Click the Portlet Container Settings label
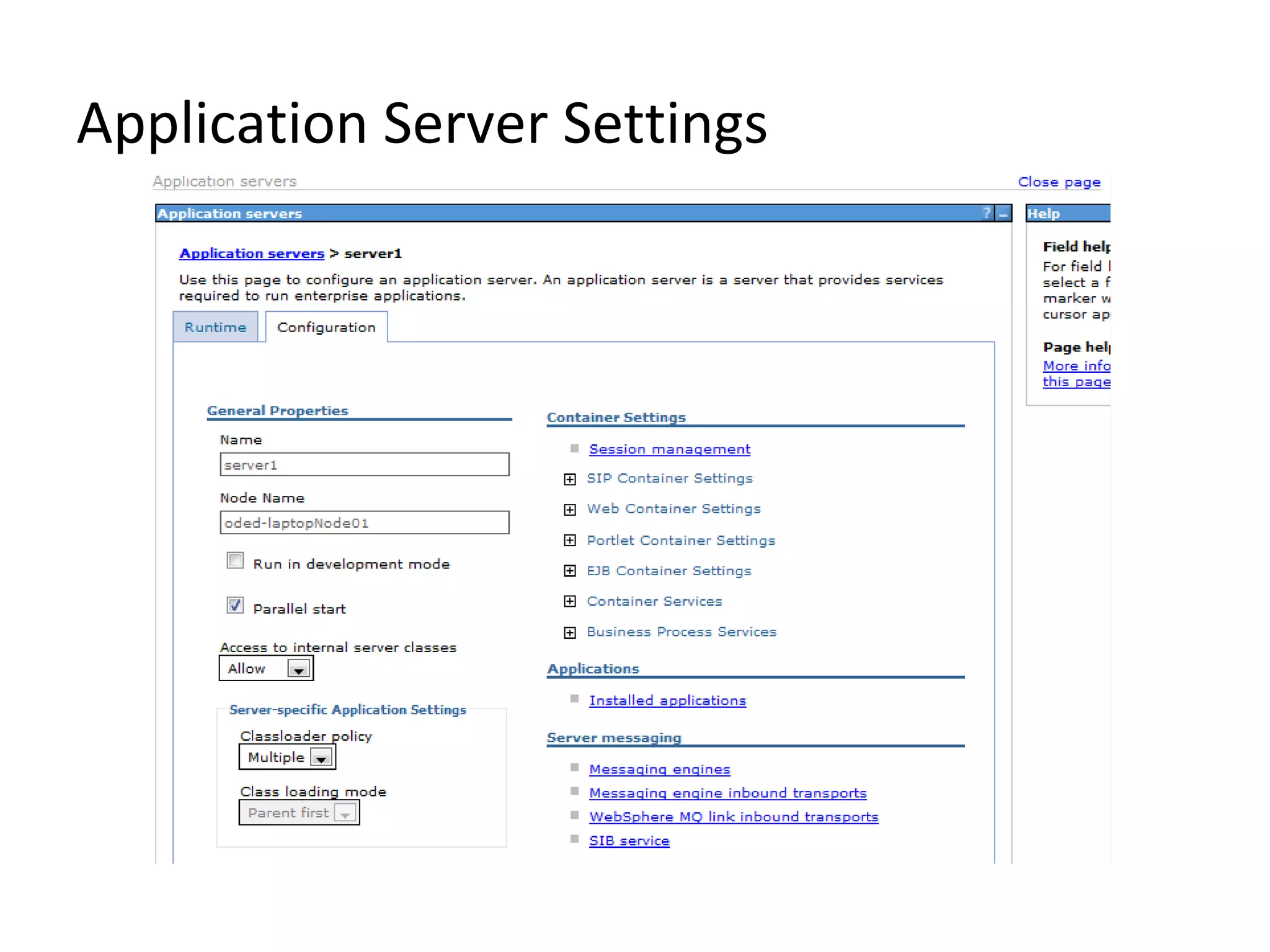1270x952 pixels. [x=681, y=540]
